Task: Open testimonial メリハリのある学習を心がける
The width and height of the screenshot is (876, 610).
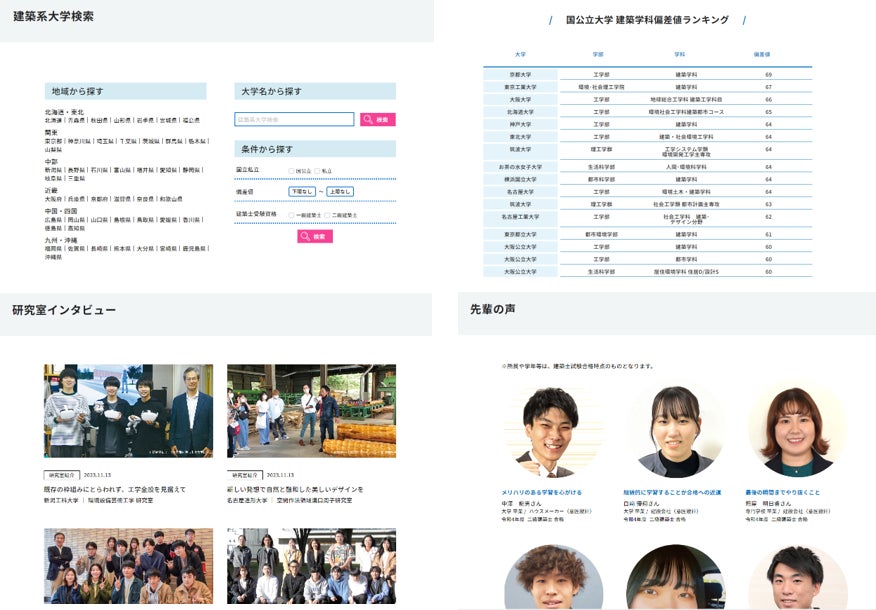Action: [x=542, y=493]
